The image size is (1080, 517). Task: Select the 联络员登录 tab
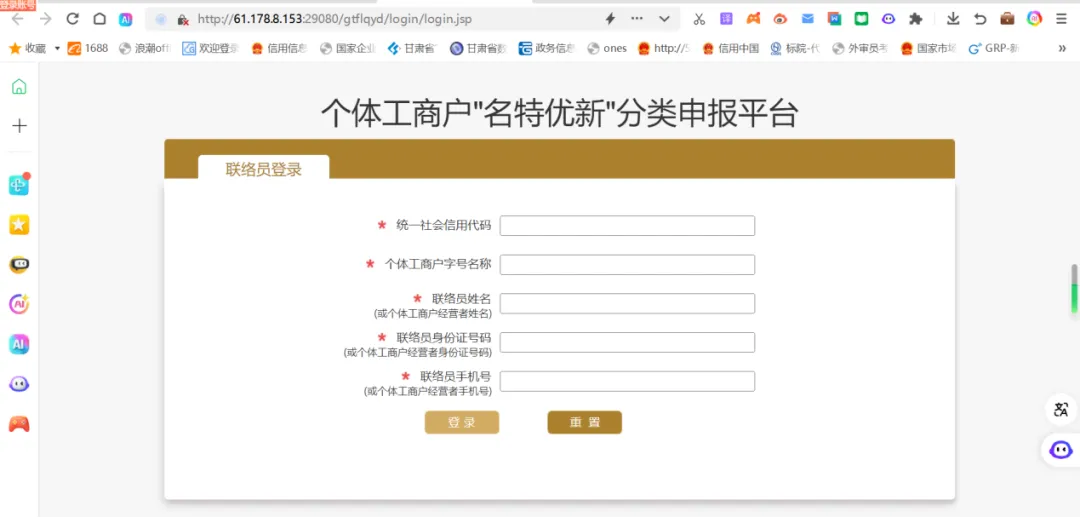point(264,169)
